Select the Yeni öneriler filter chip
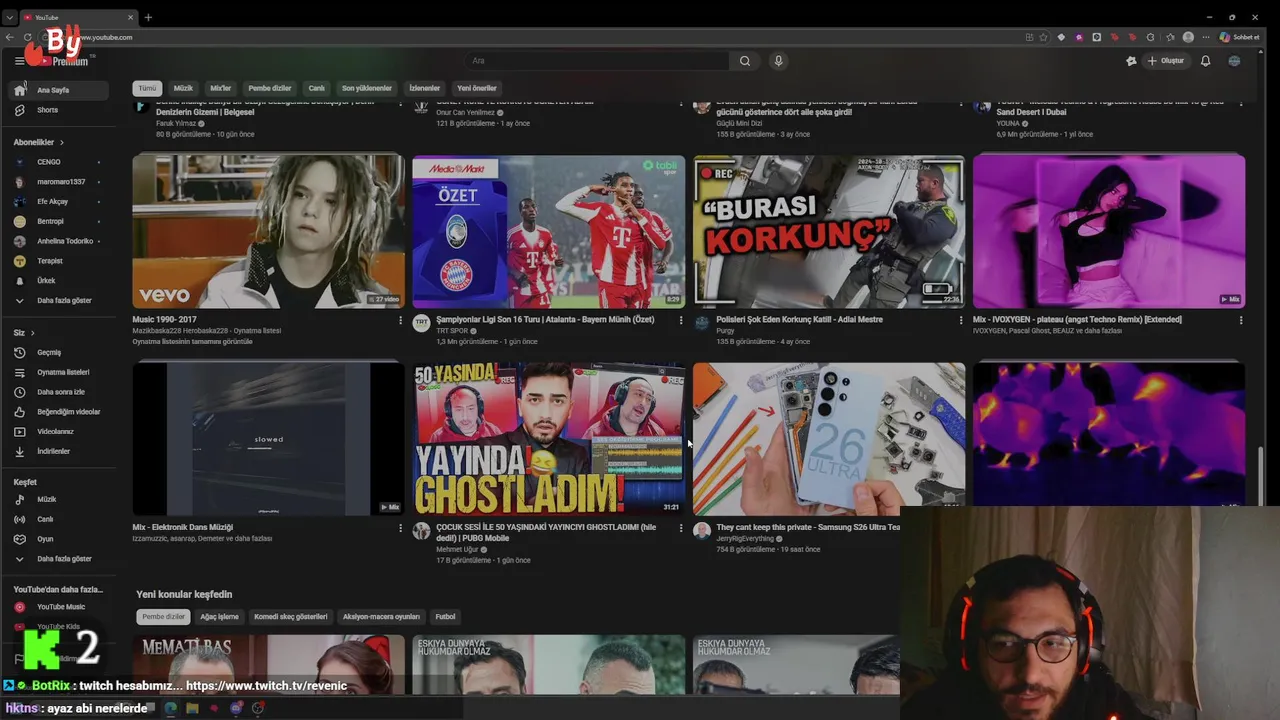This screenshot has width=1280, height=720. (x=477, y=88)
